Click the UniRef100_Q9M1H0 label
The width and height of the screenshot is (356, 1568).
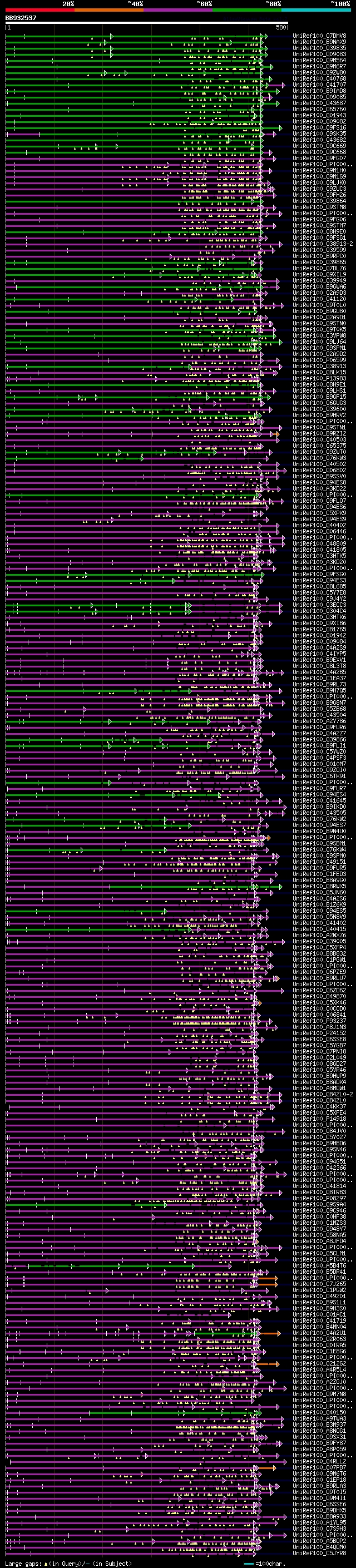[x=319, y=170]
